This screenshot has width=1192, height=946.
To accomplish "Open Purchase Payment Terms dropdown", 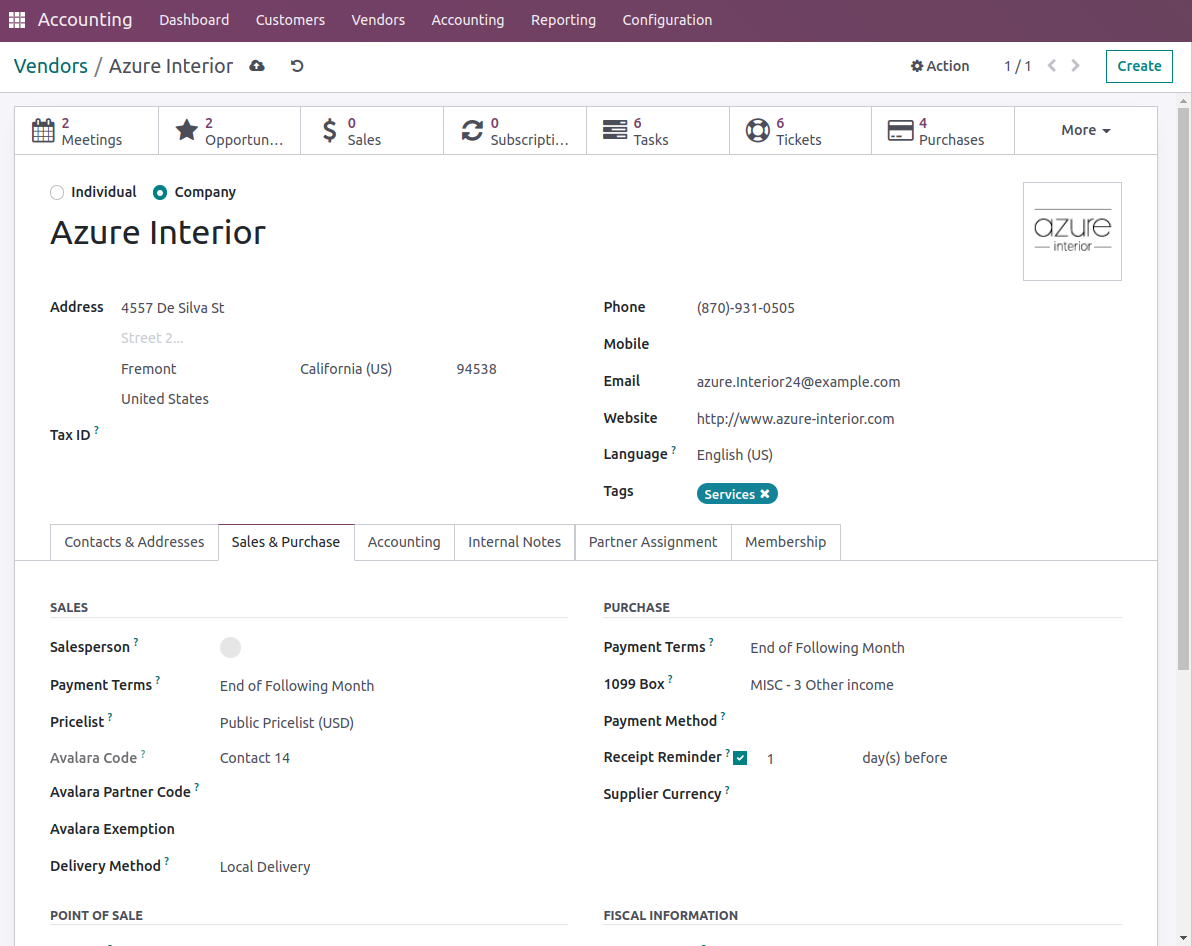I will pos(827,648).
